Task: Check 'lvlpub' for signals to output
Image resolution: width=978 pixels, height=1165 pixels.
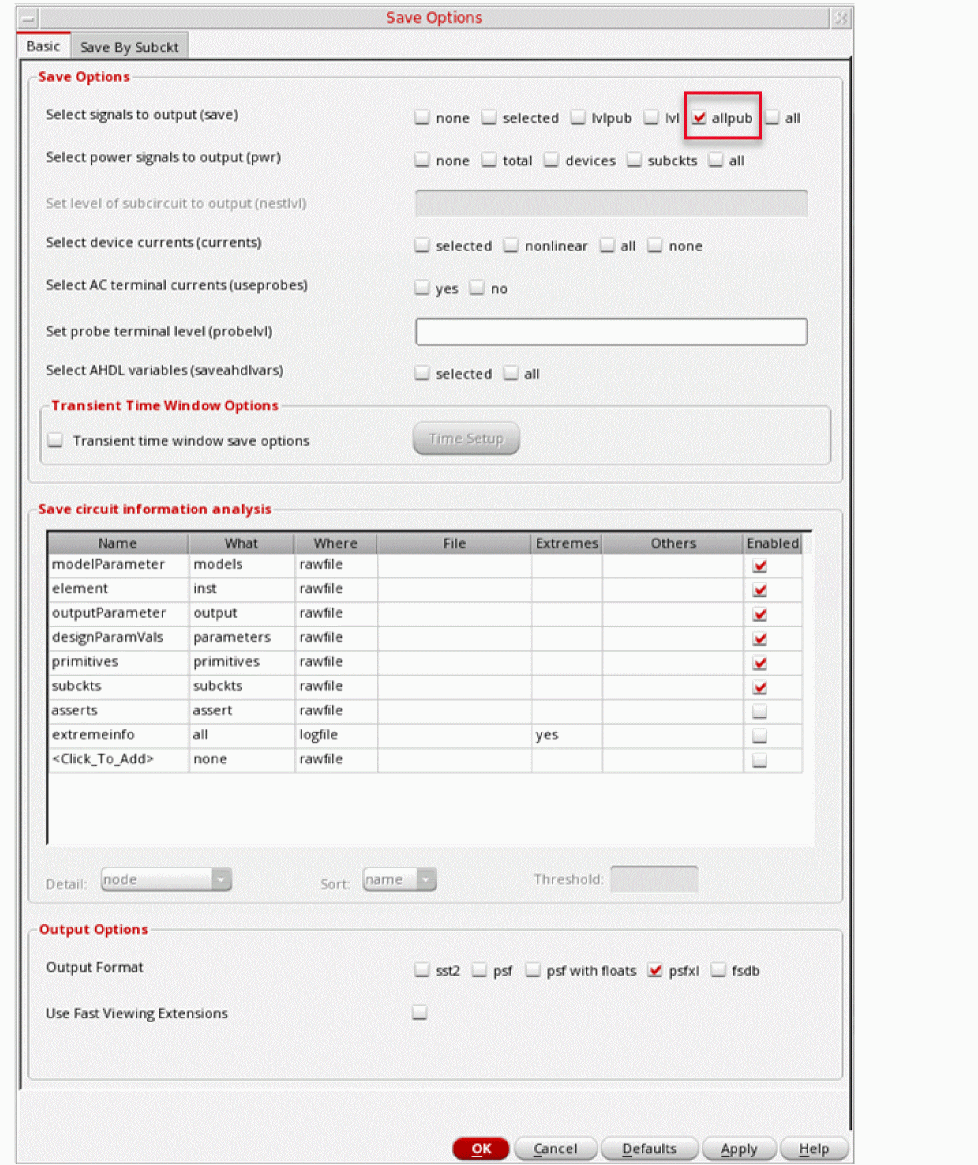Action: (x=578, y=117)
